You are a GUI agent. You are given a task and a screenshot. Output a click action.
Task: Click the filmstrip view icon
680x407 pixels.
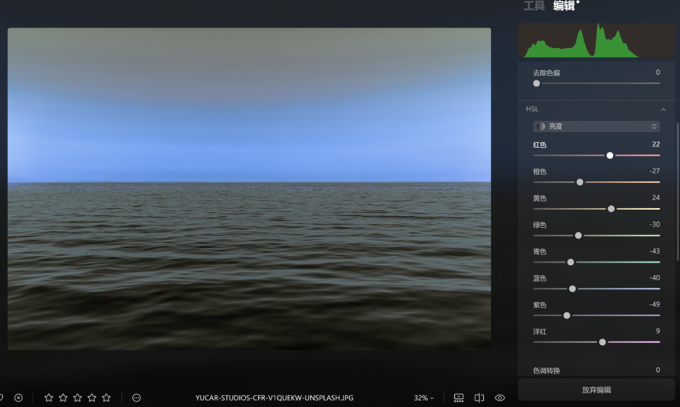(x=459, y=398)
